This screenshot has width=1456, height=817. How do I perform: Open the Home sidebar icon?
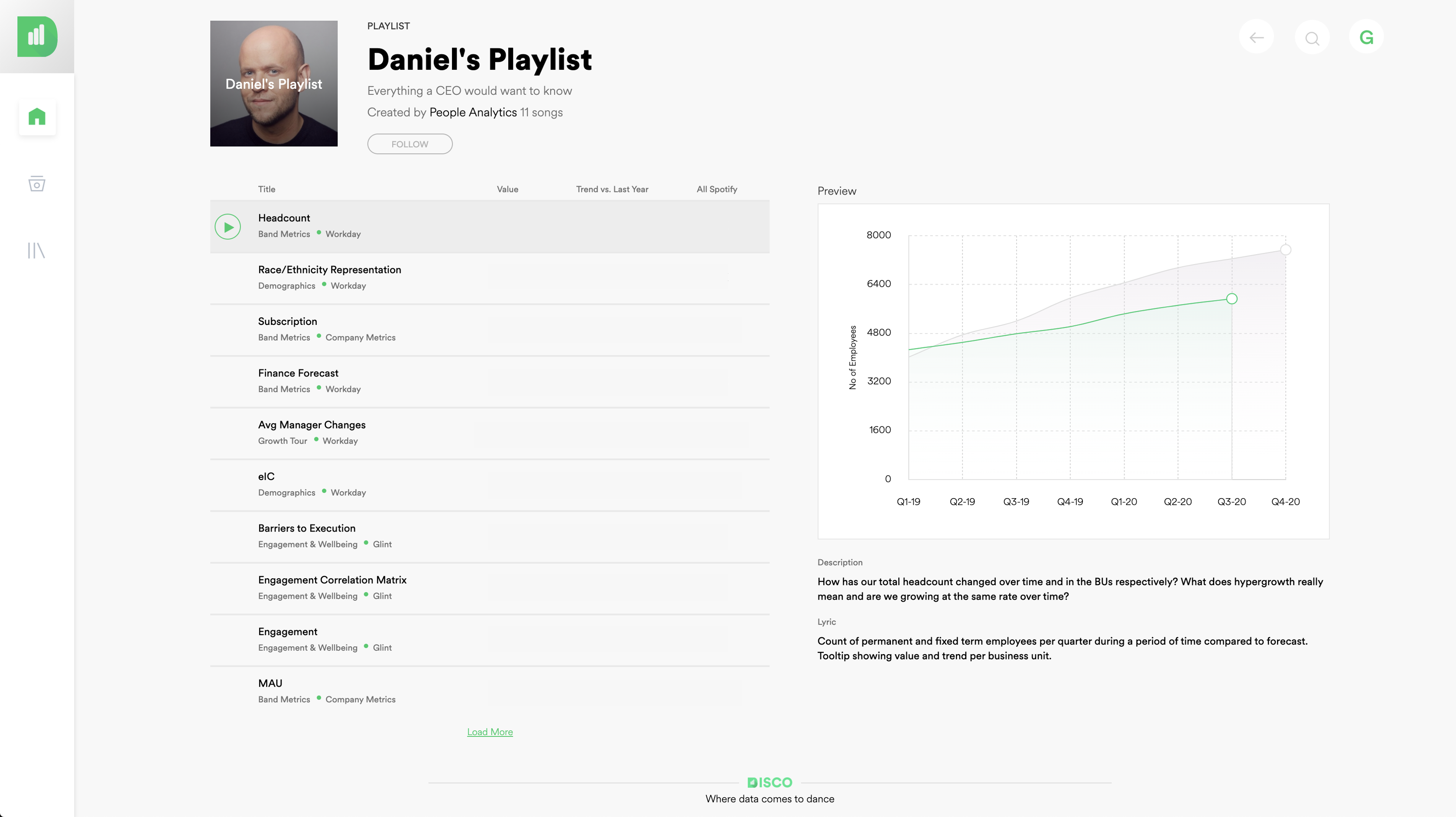(37, 117)
